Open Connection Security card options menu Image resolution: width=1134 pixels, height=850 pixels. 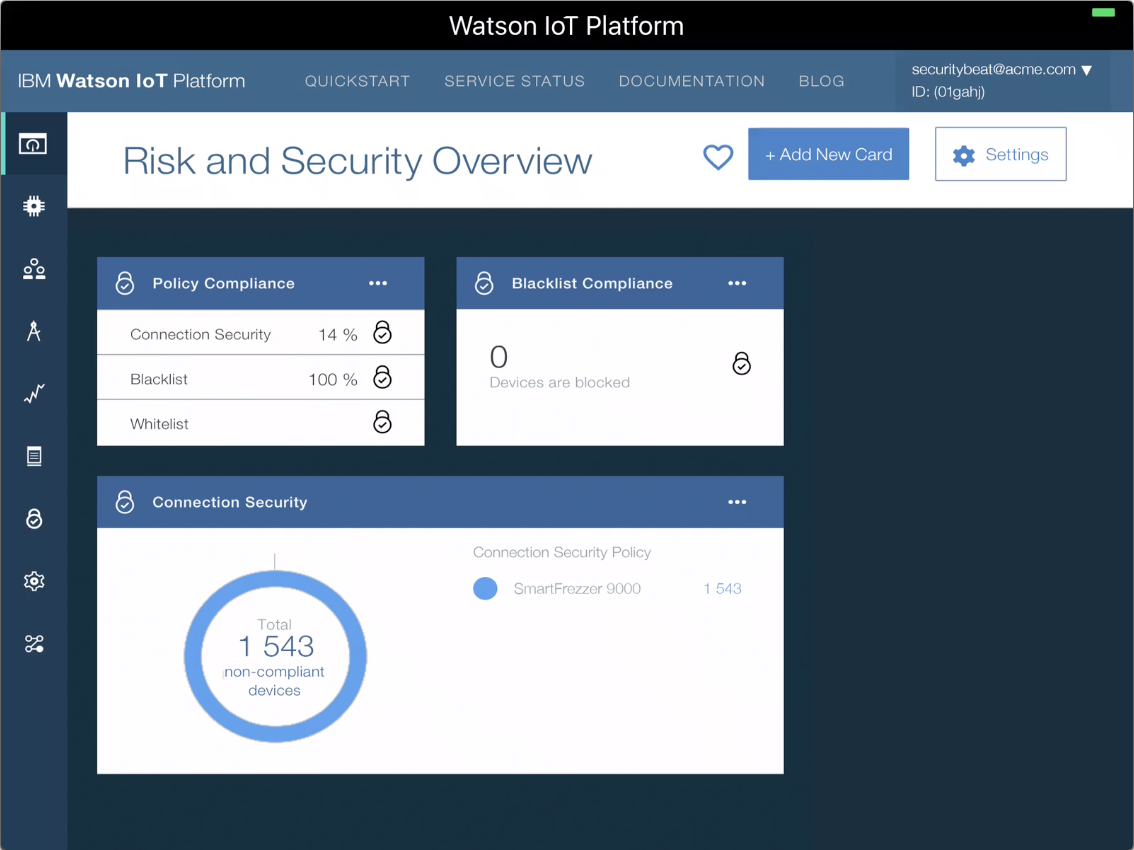737,501
